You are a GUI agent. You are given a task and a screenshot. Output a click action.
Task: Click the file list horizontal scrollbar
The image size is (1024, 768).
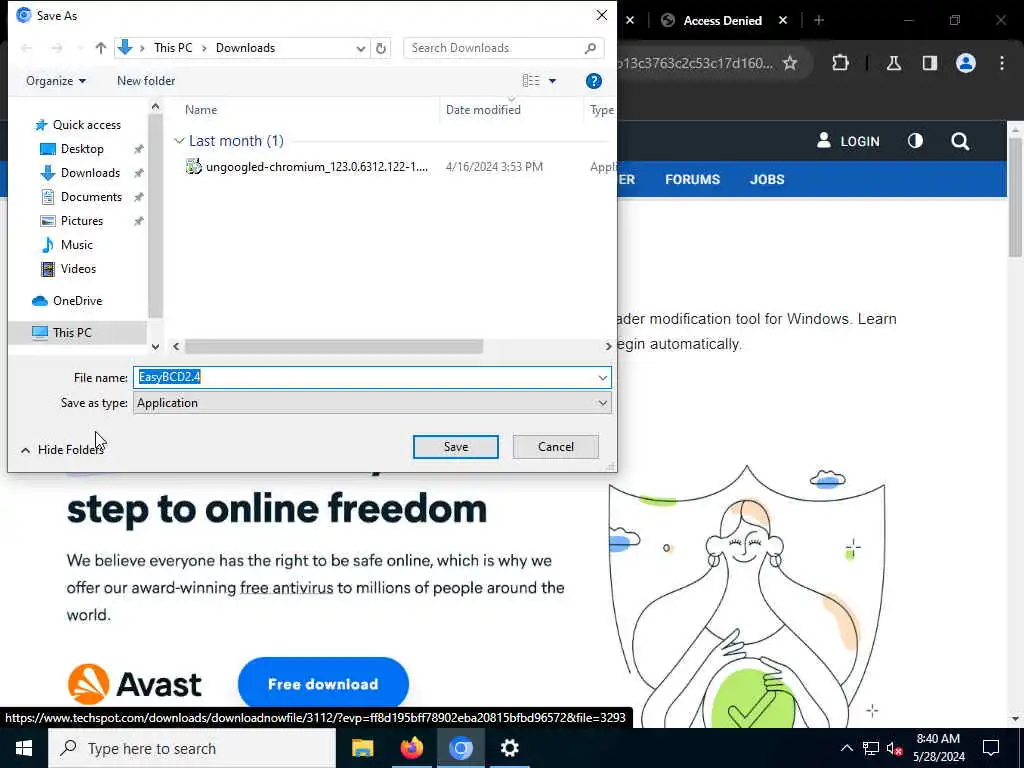pos(334,346)
